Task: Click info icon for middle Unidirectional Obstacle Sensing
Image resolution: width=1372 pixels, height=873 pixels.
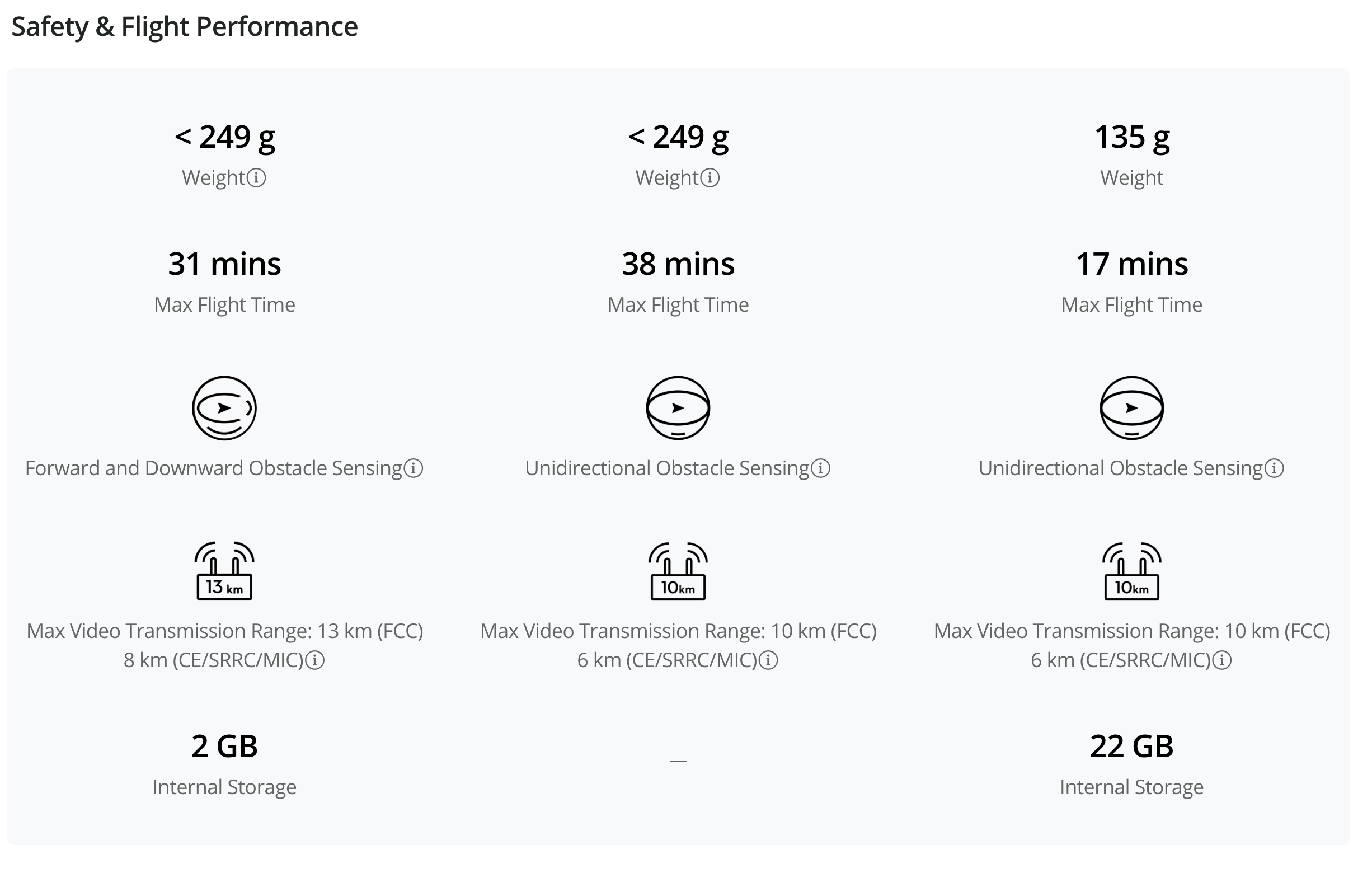Action: click(821, 469)
